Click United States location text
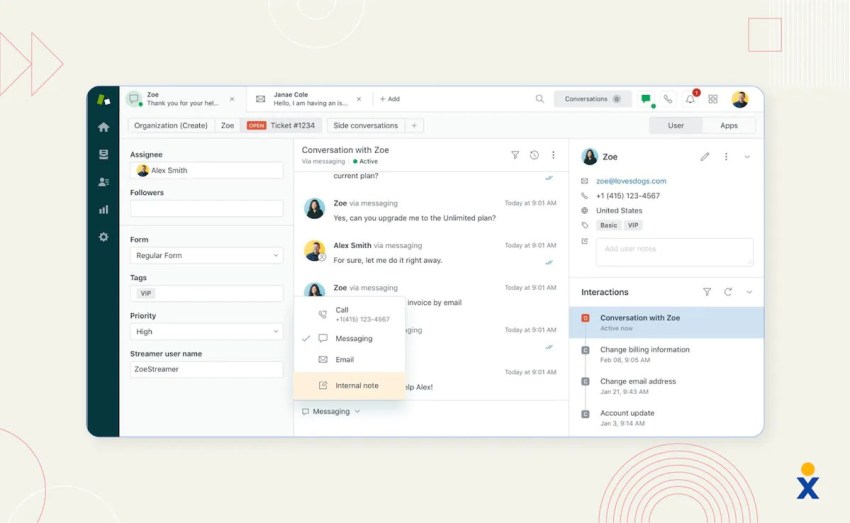This screenshot has width=850, height=523. [x=619, y=210]
